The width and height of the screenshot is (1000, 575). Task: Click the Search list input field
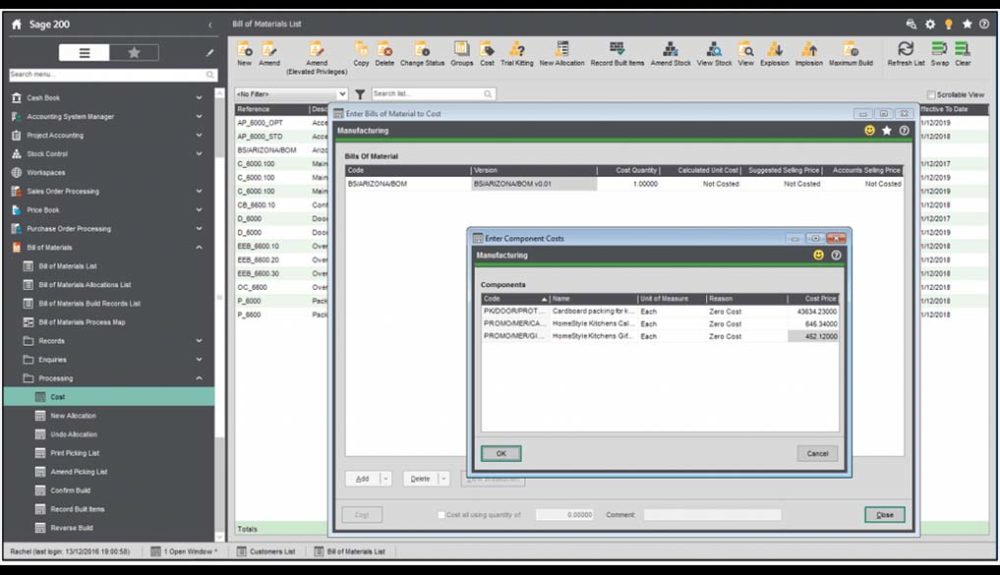[433, 94]
